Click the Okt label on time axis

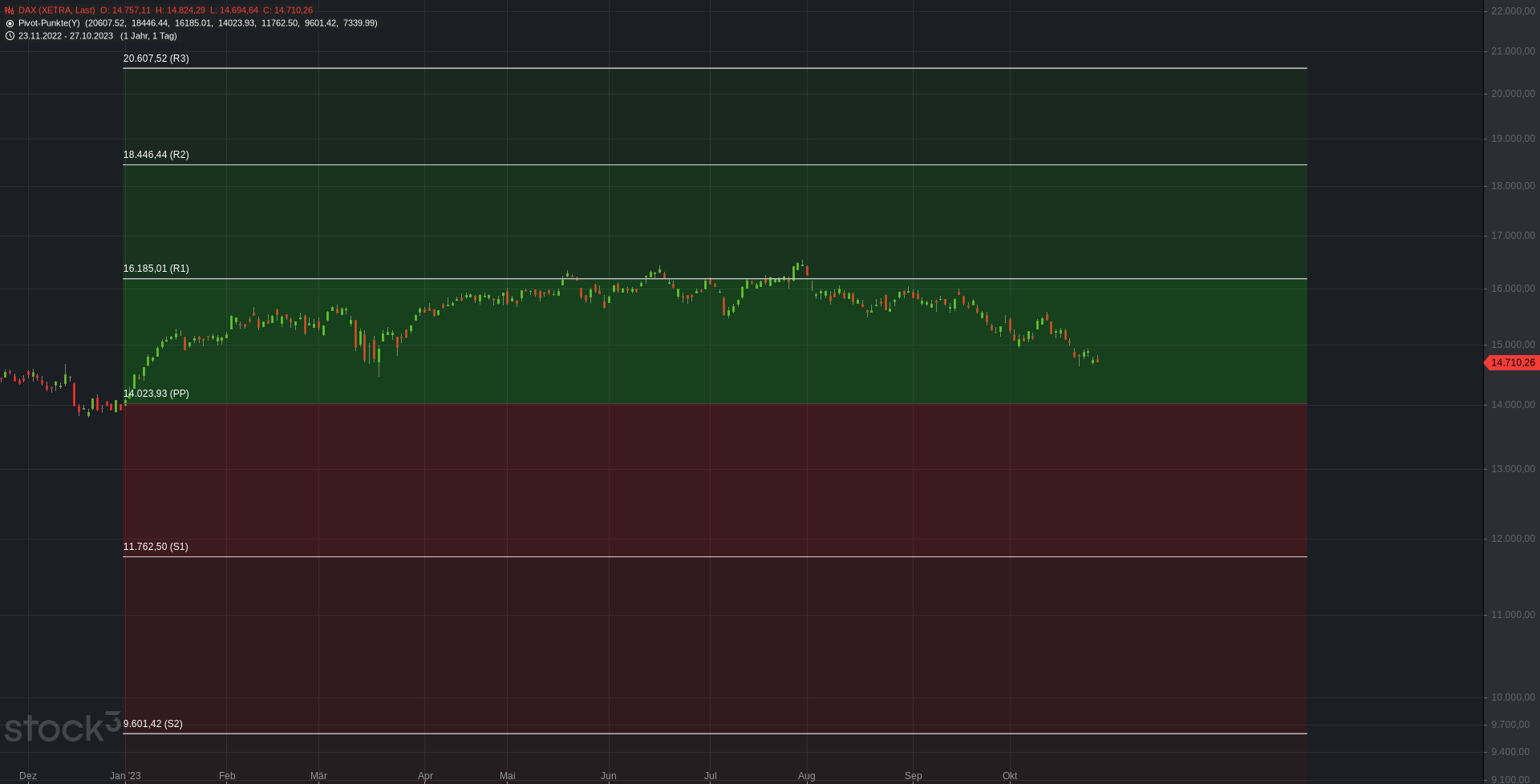(1010, 776)
